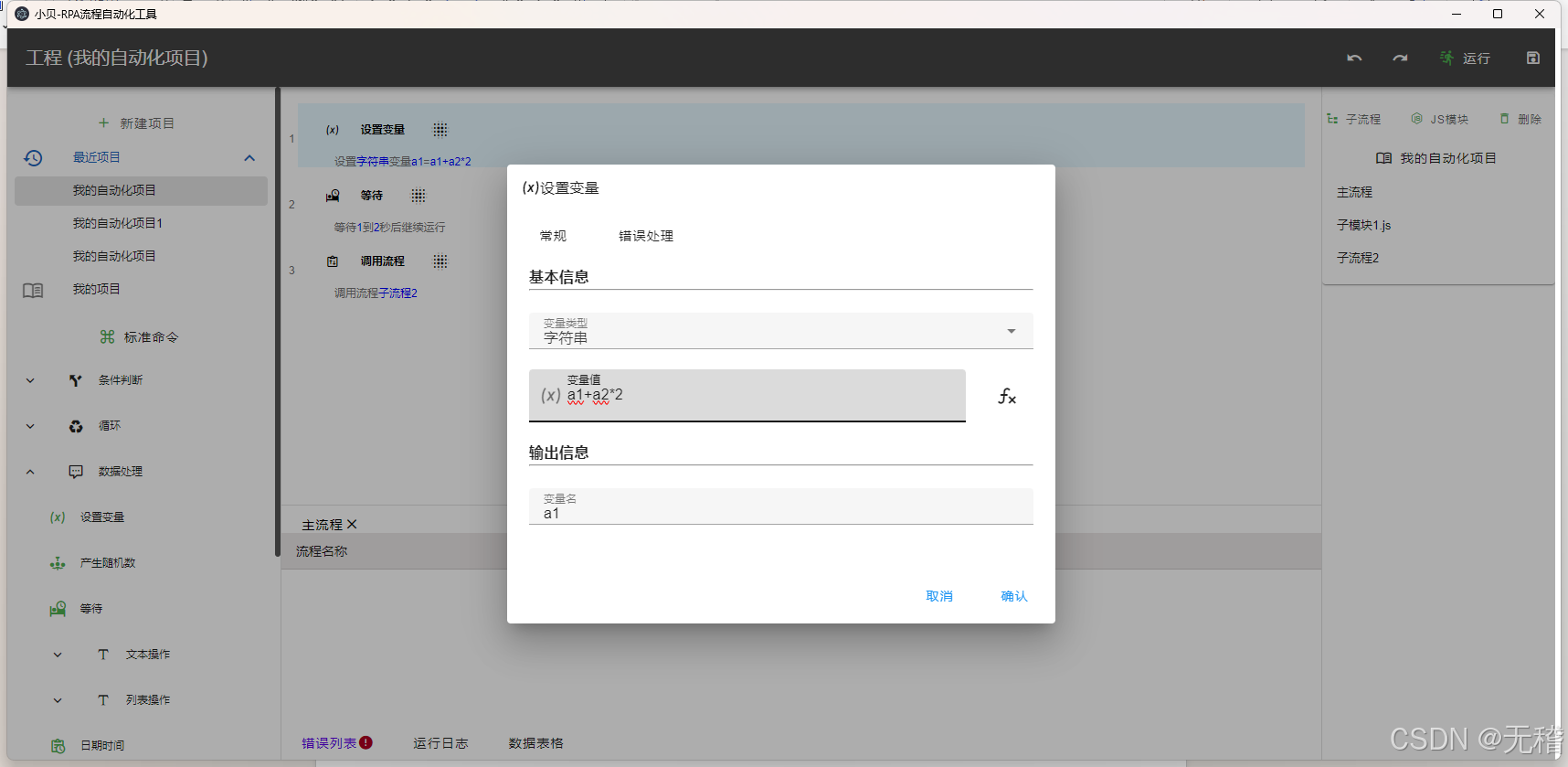Click the 调用流程 step icon in flow row 3
The height and width of the screenshot is (767, 1568).
coord(333,261)
